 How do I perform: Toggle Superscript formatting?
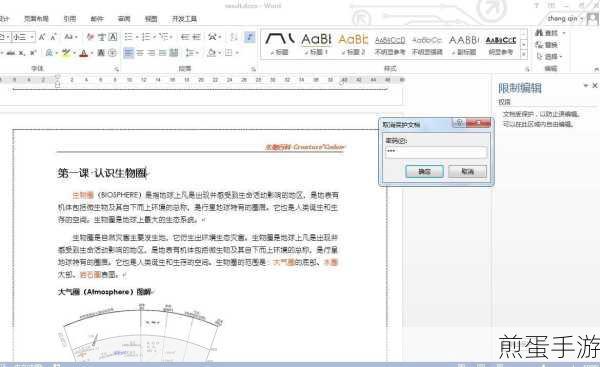pos(33,53)
